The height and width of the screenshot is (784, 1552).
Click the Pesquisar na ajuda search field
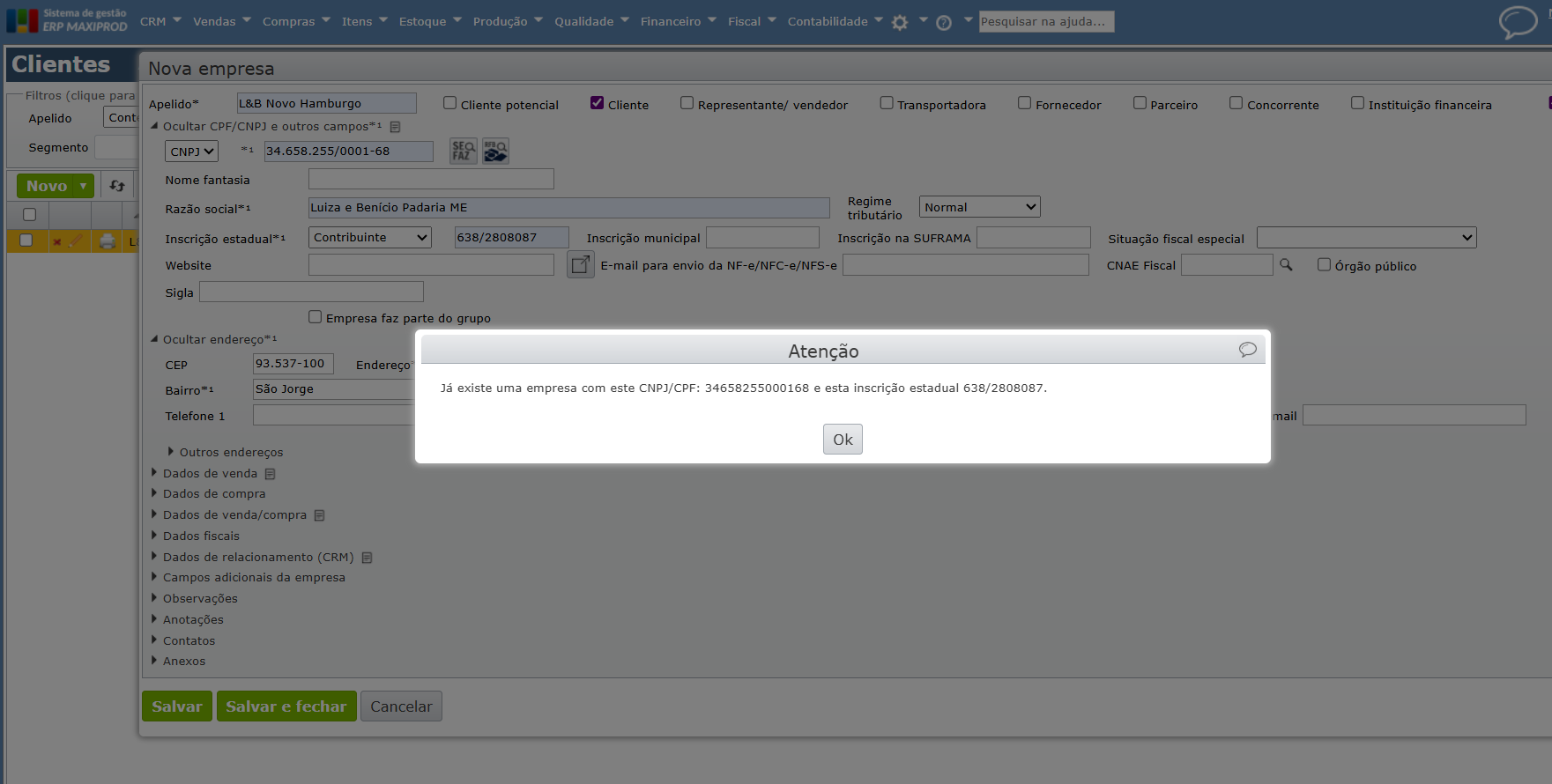[x=1047, y=21]
